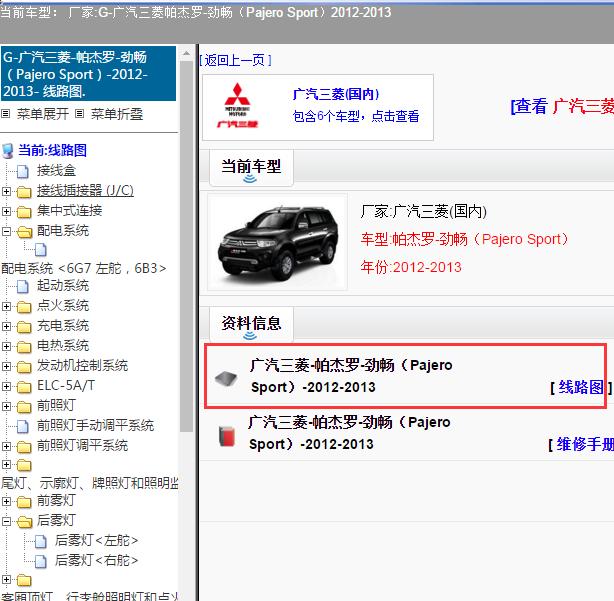This screenshot has width=614, height=601.
Task: Open the gray wiring diagram book icon
Action: (226, 378)
